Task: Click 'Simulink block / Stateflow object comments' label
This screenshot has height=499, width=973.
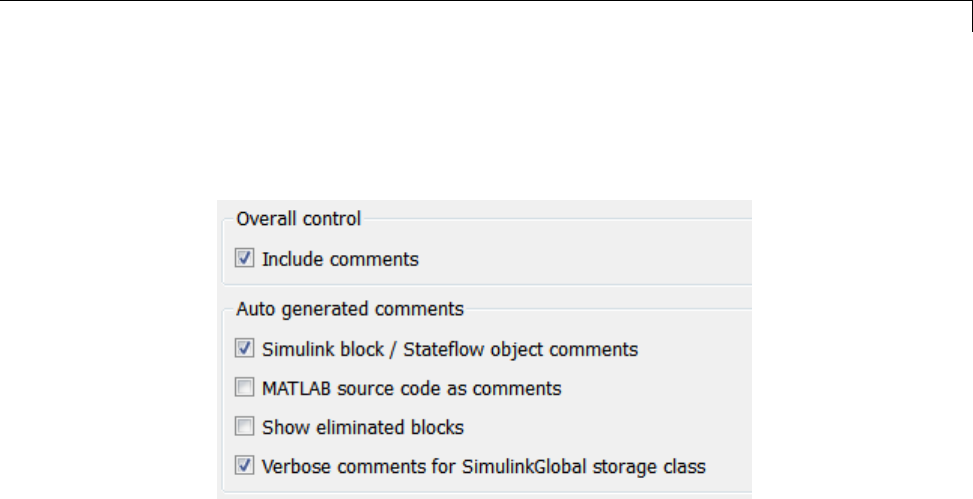Action: pos(450,350)
